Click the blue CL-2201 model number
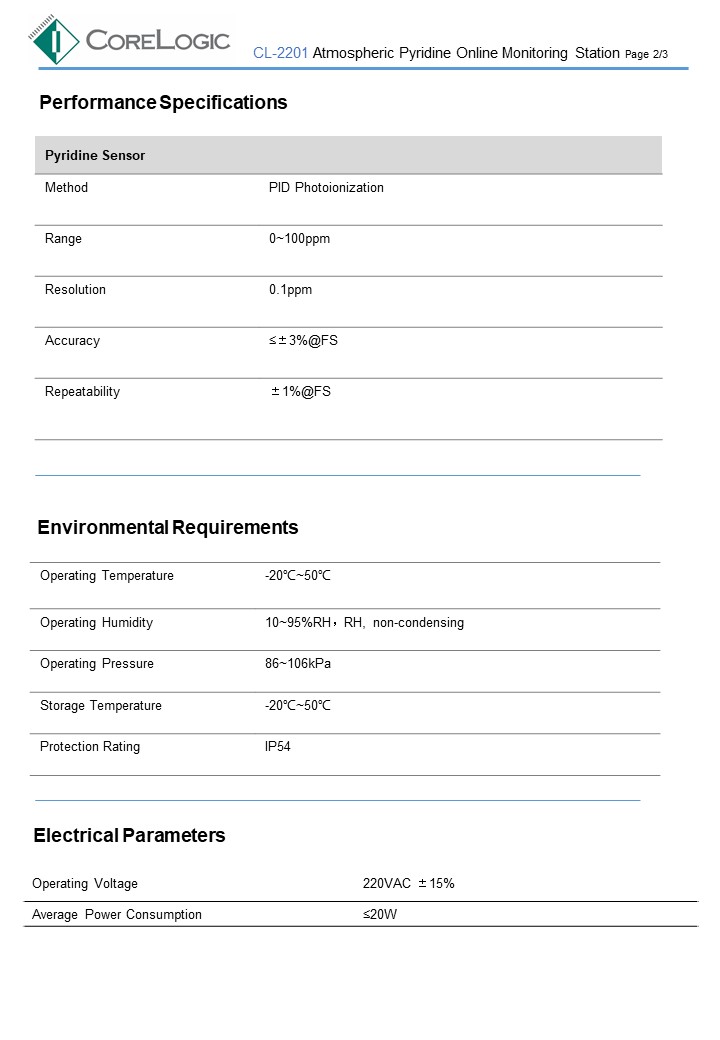 [x=280, y=53]
